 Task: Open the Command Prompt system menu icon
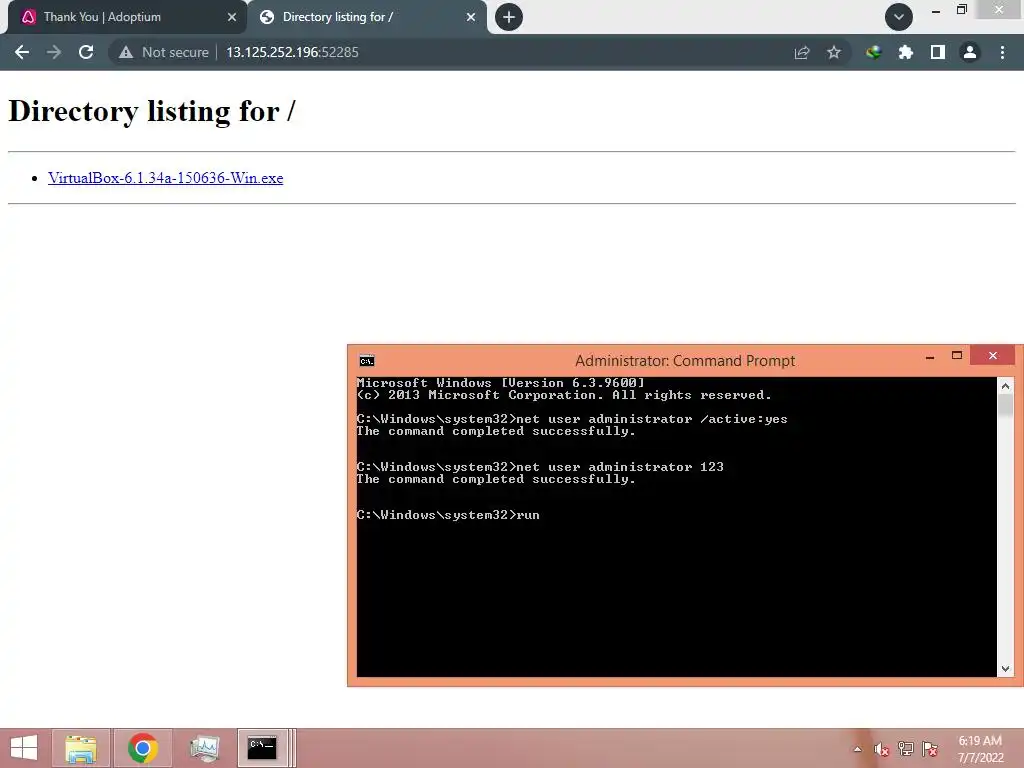366,360
